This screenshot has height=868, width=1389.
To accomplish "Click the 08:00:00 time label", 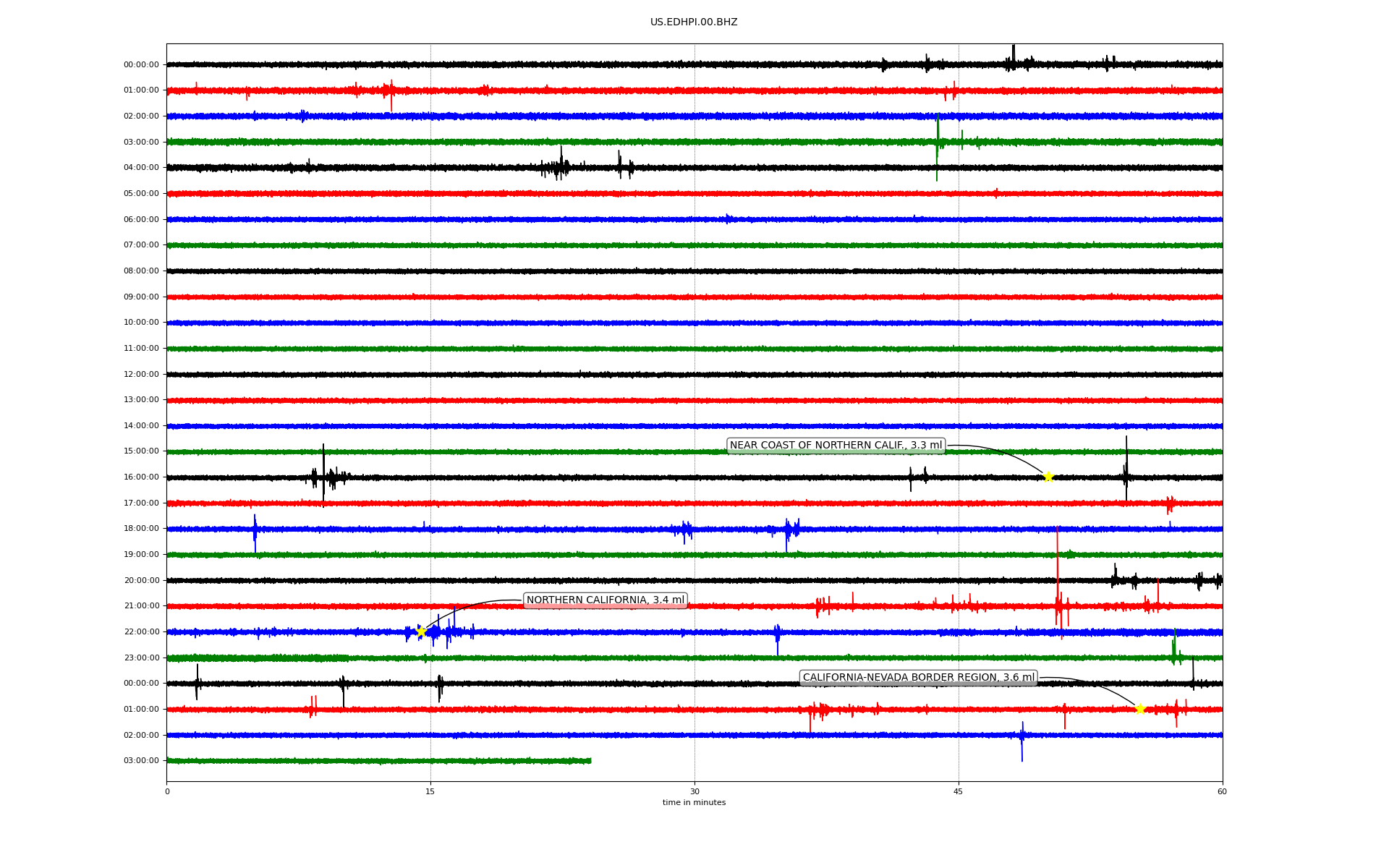I will tap(141, 271).
